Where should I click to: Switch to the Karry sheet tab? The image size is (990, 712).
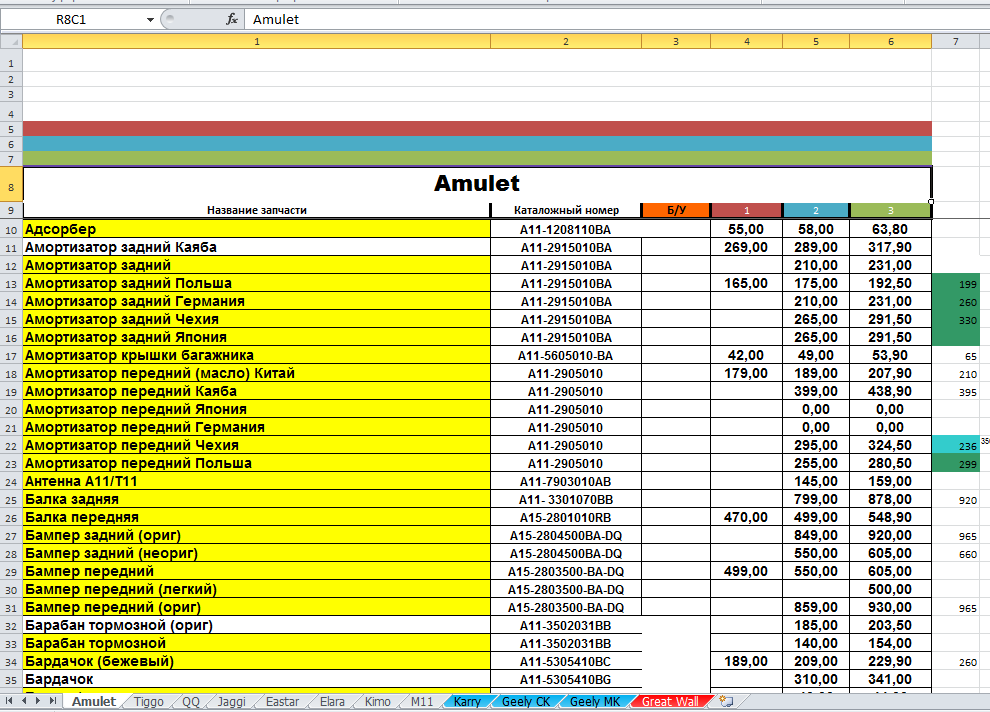(x=467, y=701)
